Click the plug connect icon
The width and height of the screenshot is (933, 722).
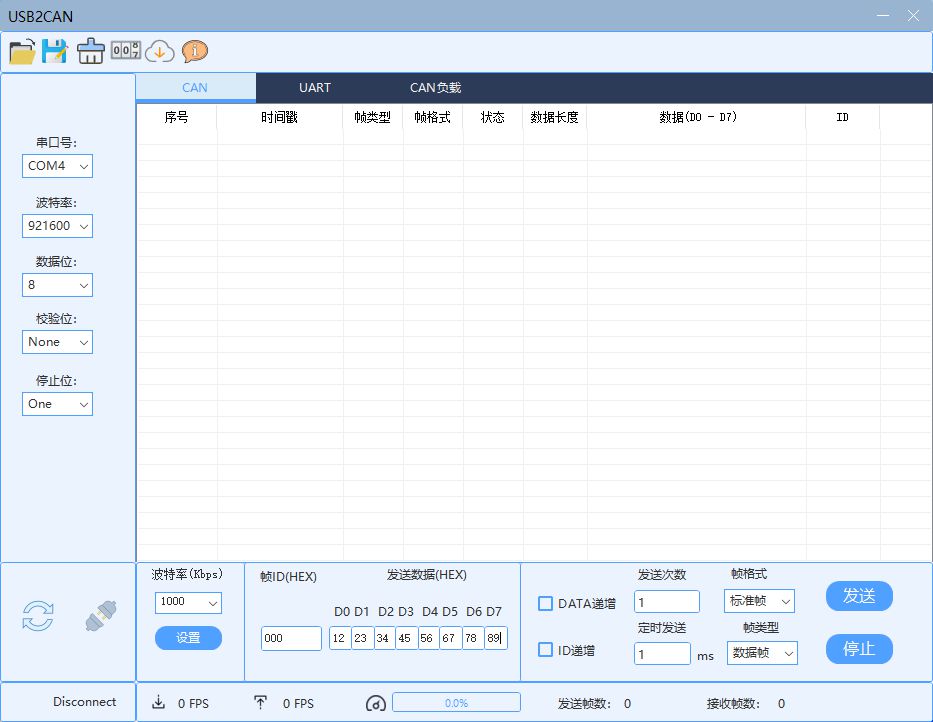(x=100, y=617)
